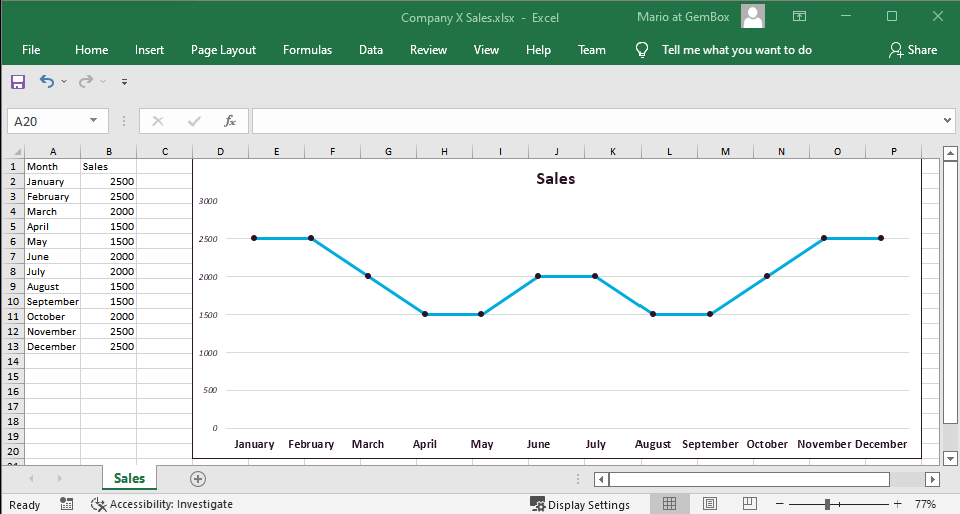Open Ribbon Display Options icon
Screen dimensions: 960x514
[x=799, y=16]
